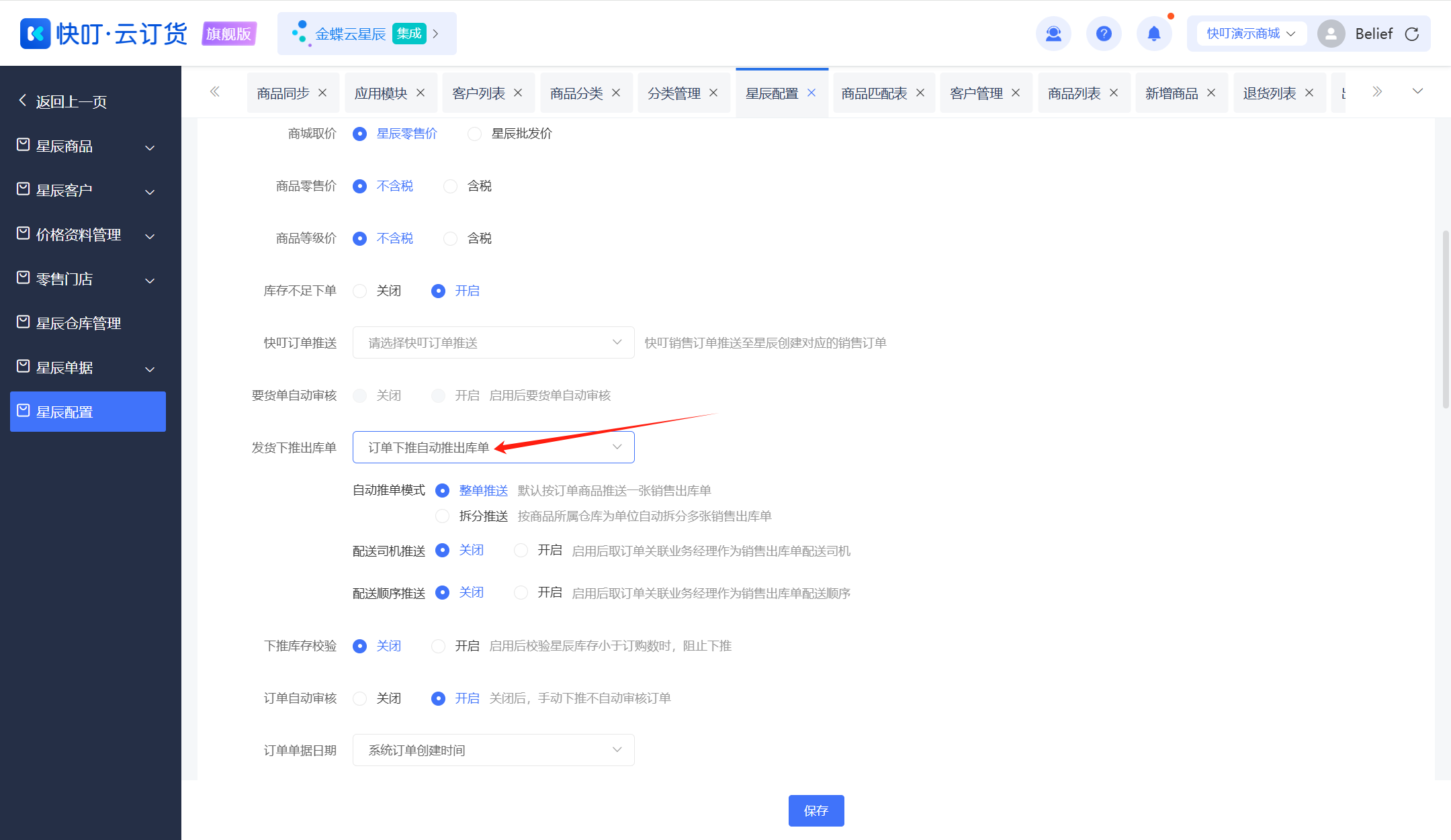Close the 商品分类 tab
1451x840 pixels.
(x=616, y=93)
